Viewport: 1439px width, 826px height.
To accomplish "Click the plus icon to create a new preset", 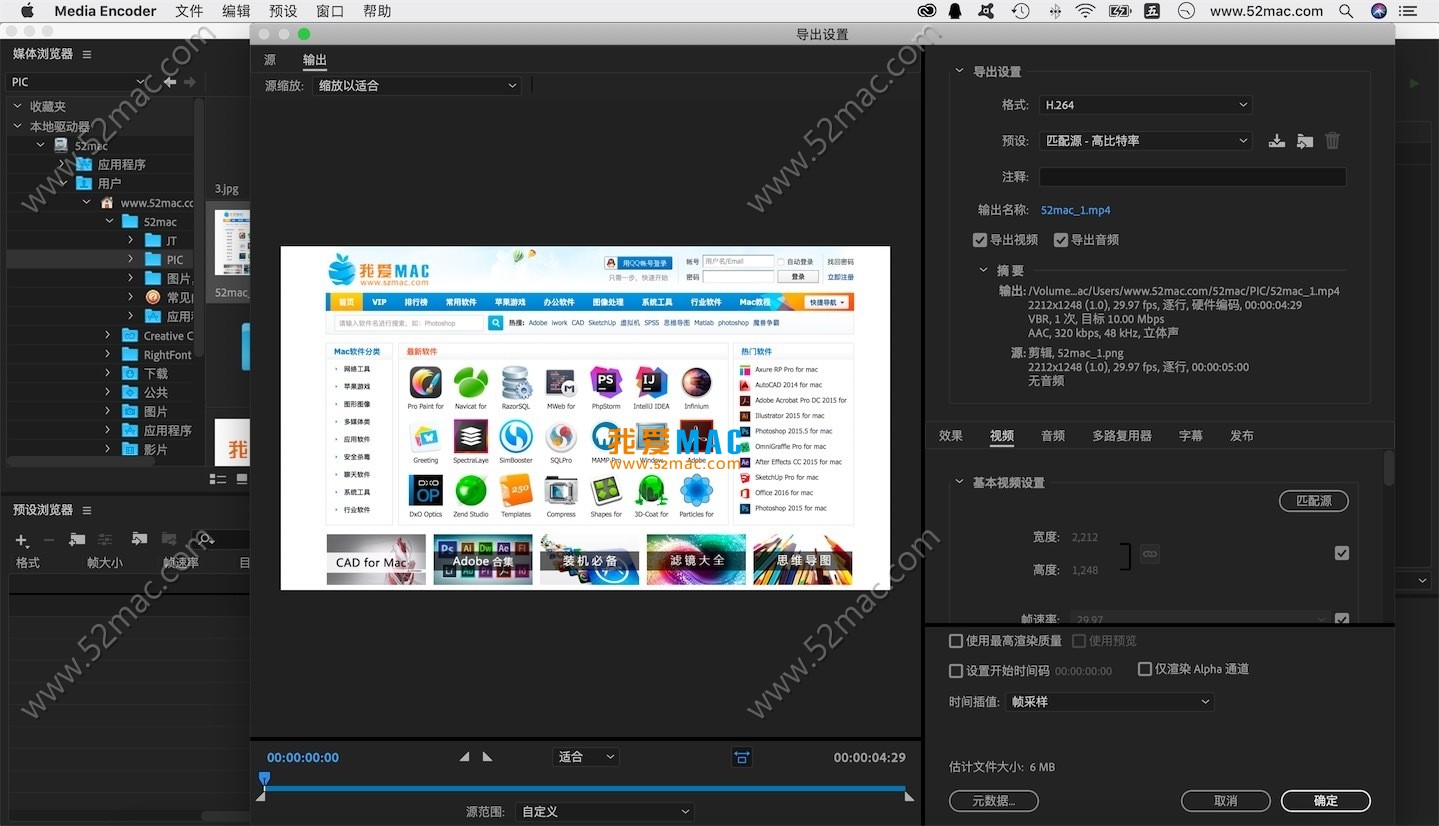I will [22, 540].
